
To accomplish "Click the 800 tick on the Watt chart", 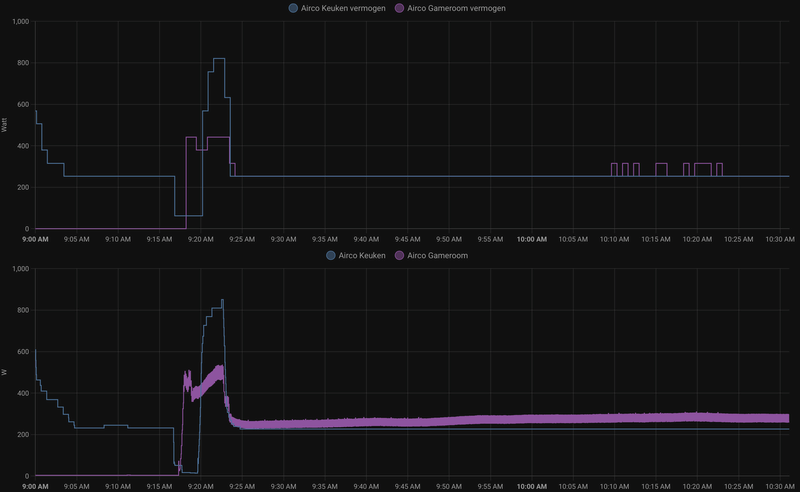I will 23,63.
